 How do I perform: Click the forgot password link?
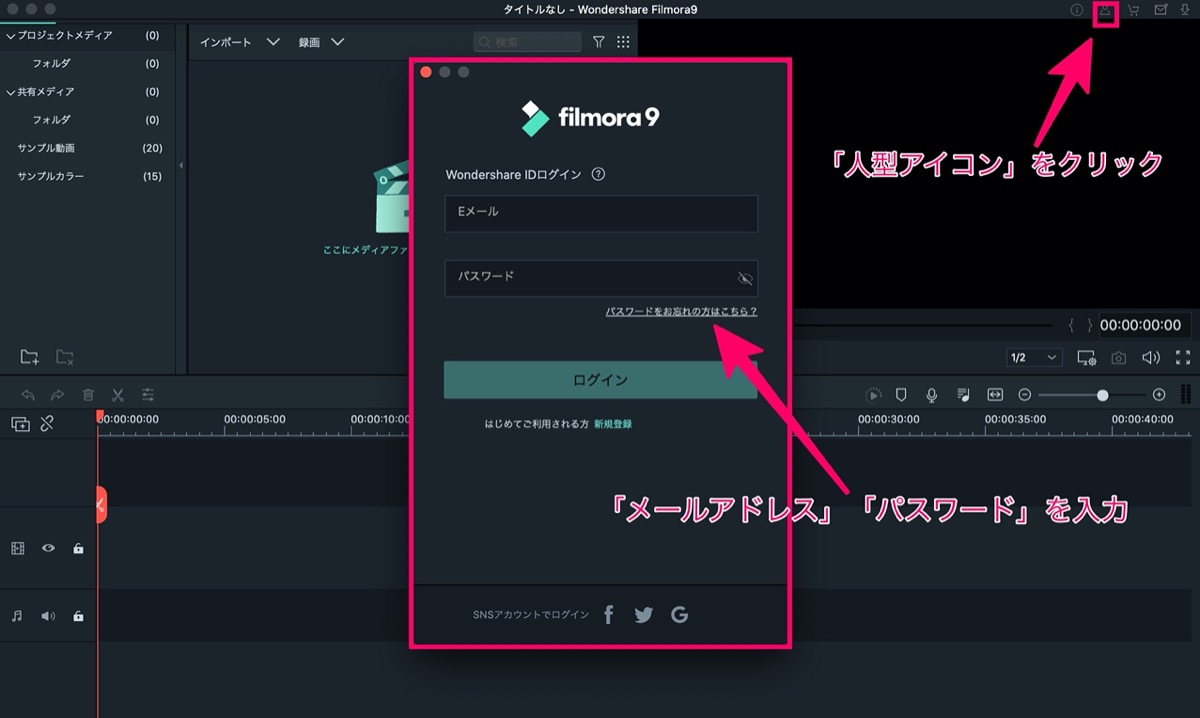tap(681, 312)
